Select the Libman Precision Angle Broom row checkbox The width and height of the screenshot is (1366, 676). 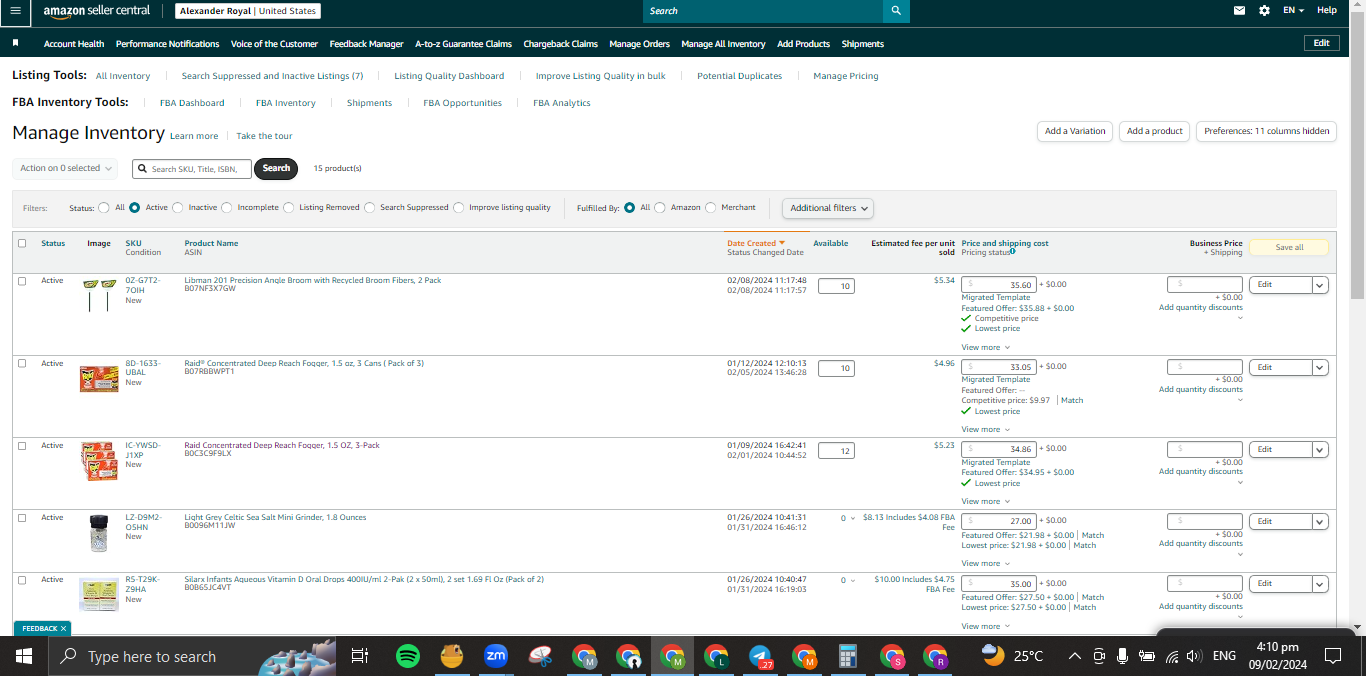coord(22,281)
